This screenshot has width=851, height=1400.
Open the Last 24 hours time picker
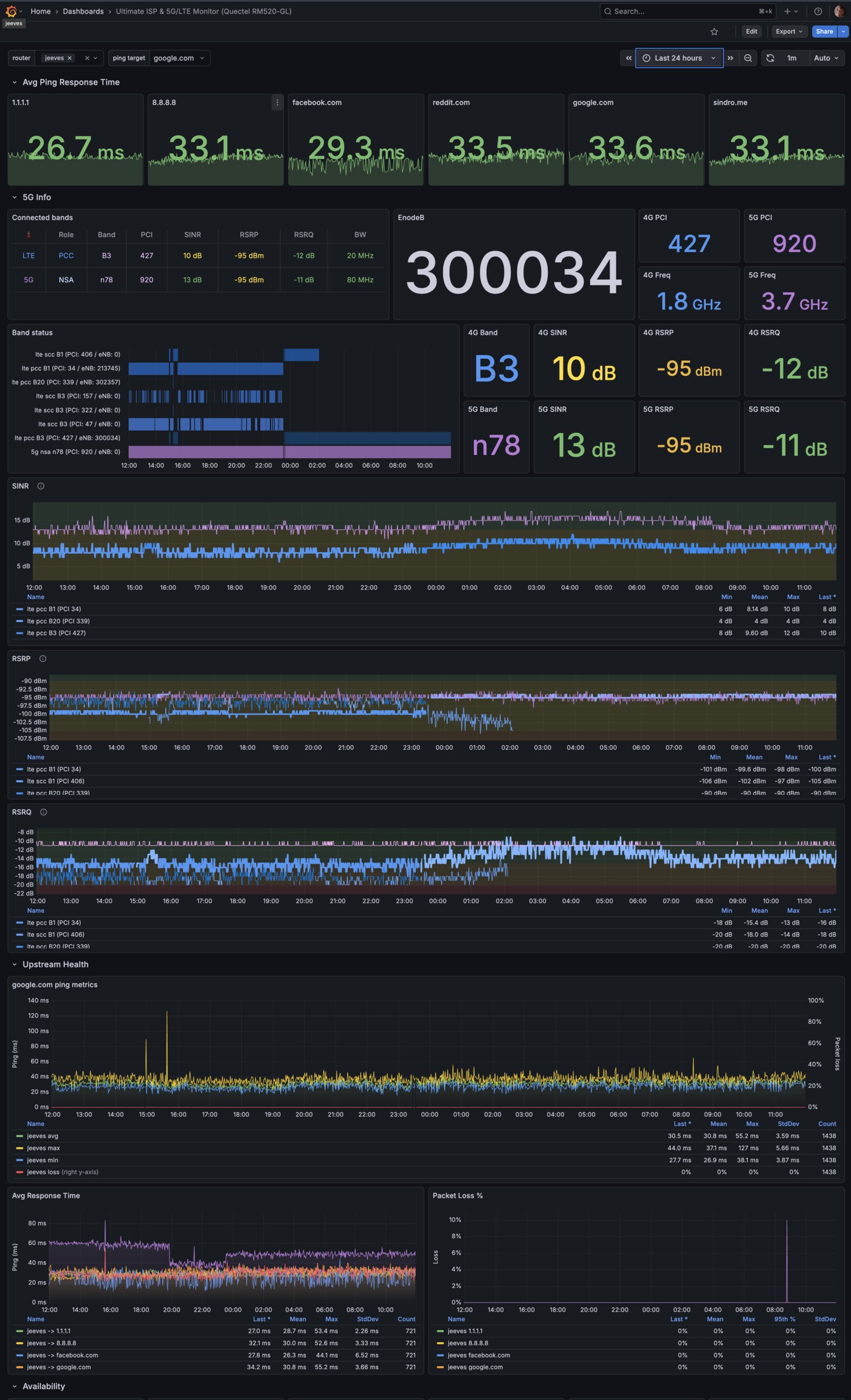(x=679, y=58)
